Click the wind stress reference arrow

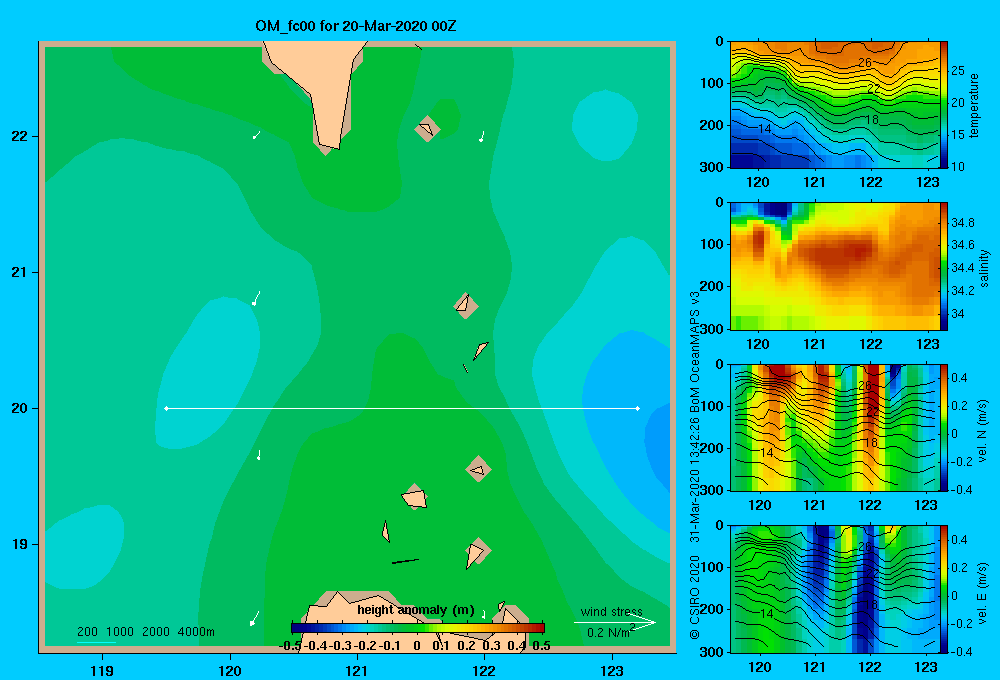point(615,623)
